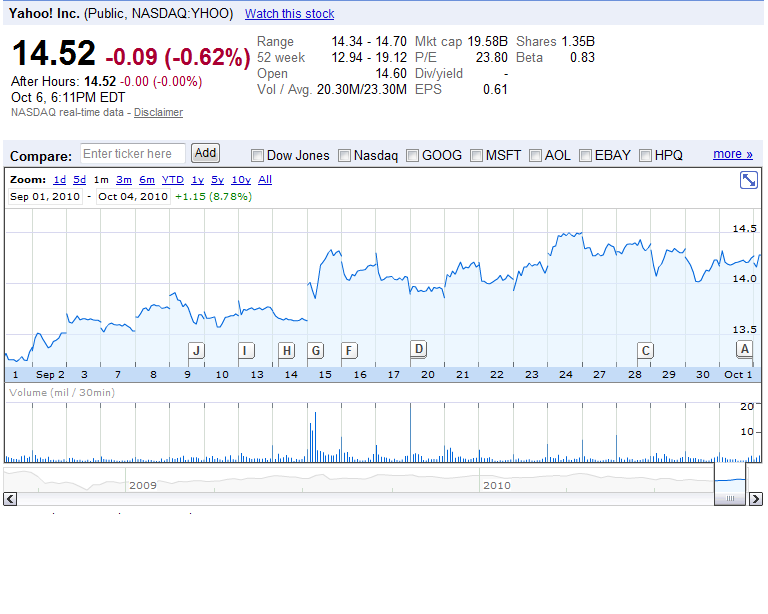Click the Watch this stock link
This screenshot has height=614, width=768.
pos(289,14)
